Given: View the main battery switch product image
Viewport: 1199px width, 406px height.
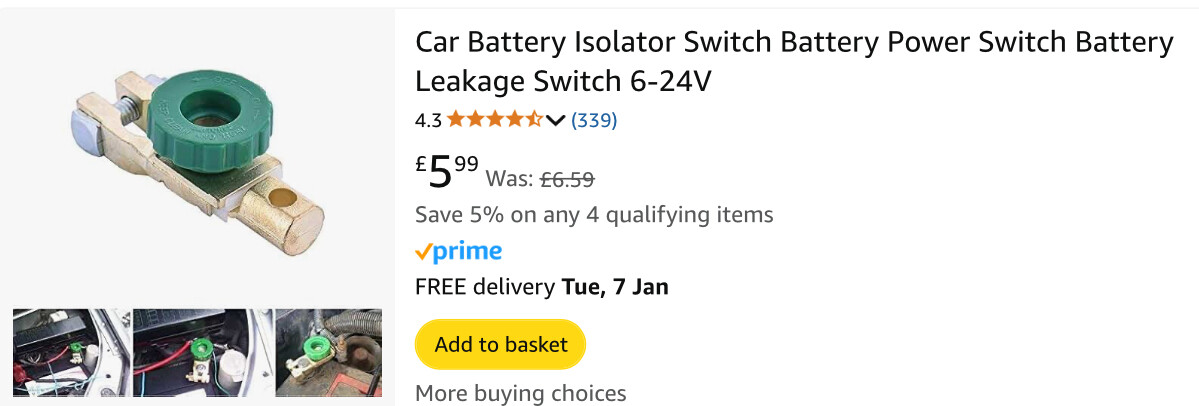Looking at the screenshot, I should click(x=196, y=152).
